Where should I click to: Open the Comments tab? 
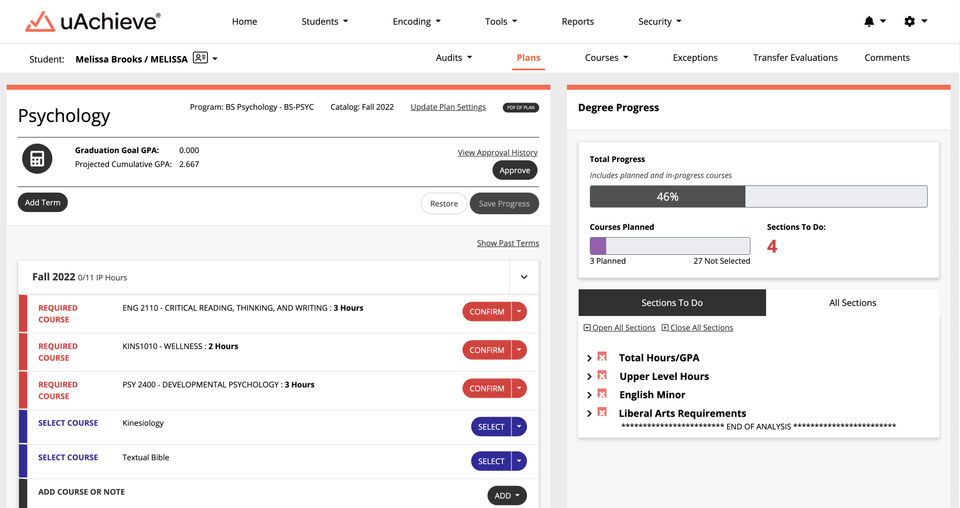pos(887,58)
